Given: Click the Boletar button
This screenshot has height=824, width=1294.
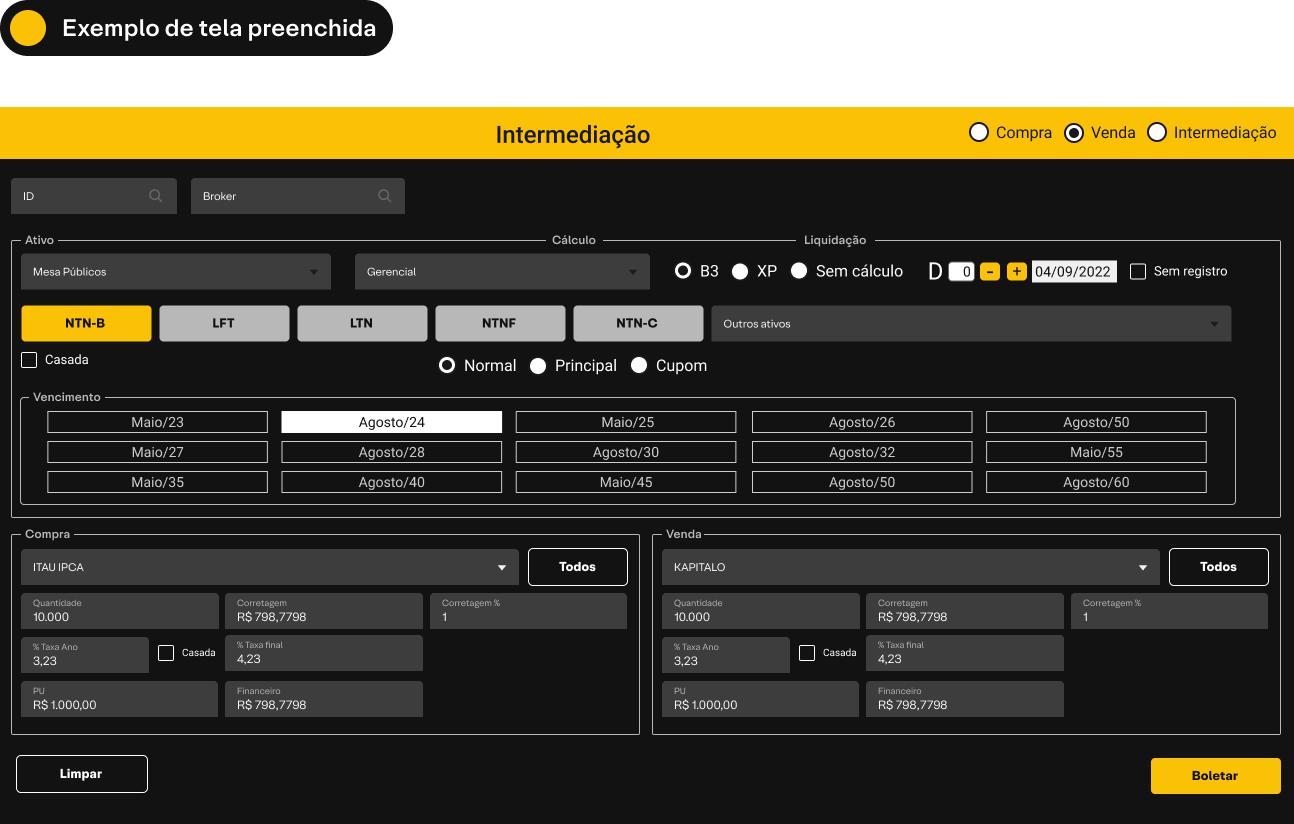Looking at the screenshot, I should [x=1215, y=776].
